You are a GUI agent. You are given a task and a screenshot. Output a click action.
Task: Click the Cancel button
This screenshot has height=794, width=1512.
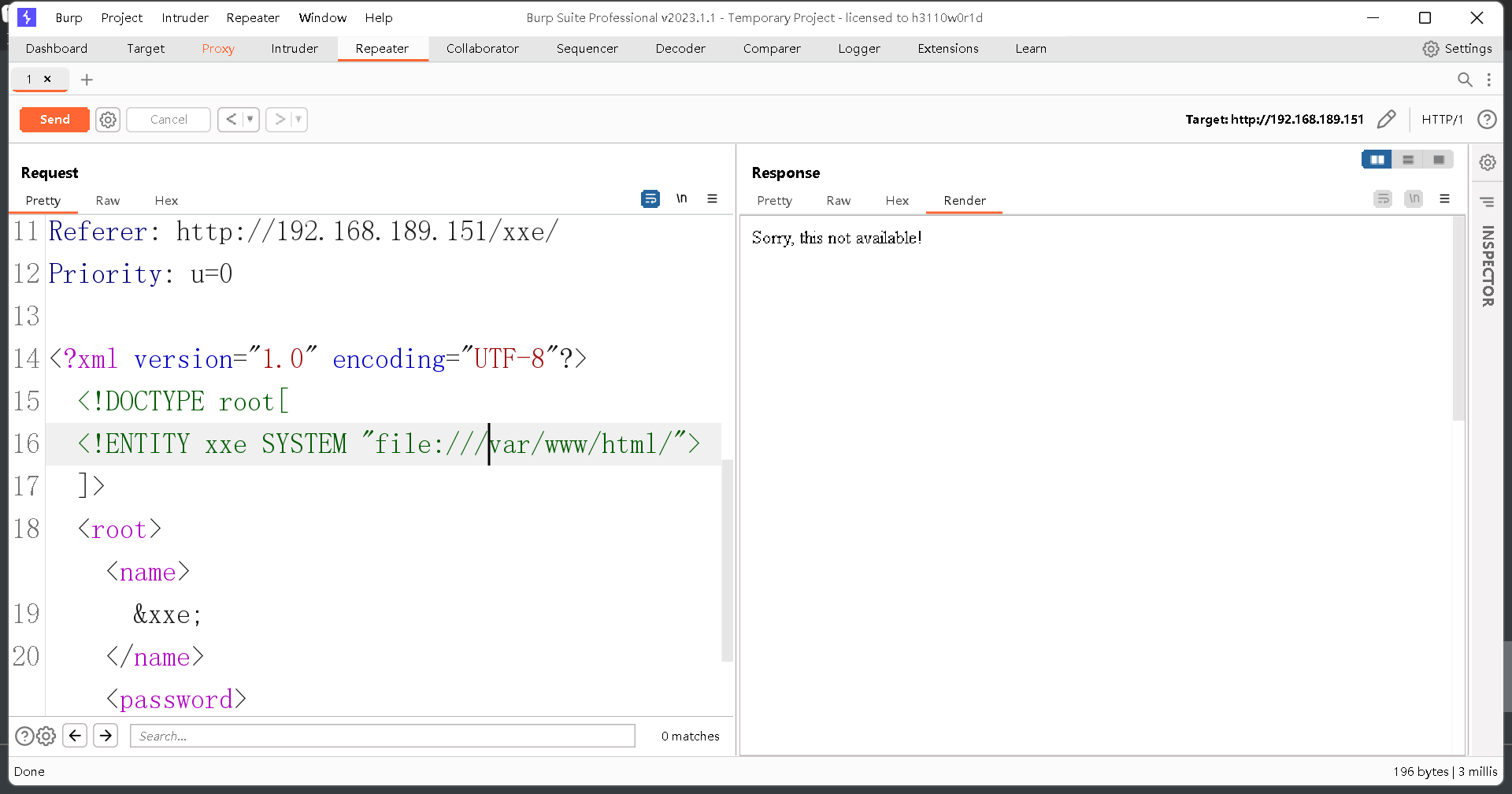pyautogui.click(x=169, y=120)
